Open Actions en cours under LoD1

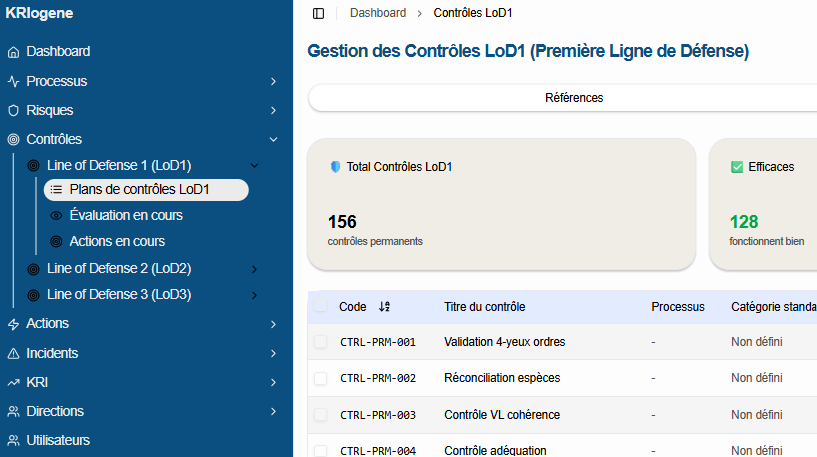pyautogui.click(x=117, y=242)
